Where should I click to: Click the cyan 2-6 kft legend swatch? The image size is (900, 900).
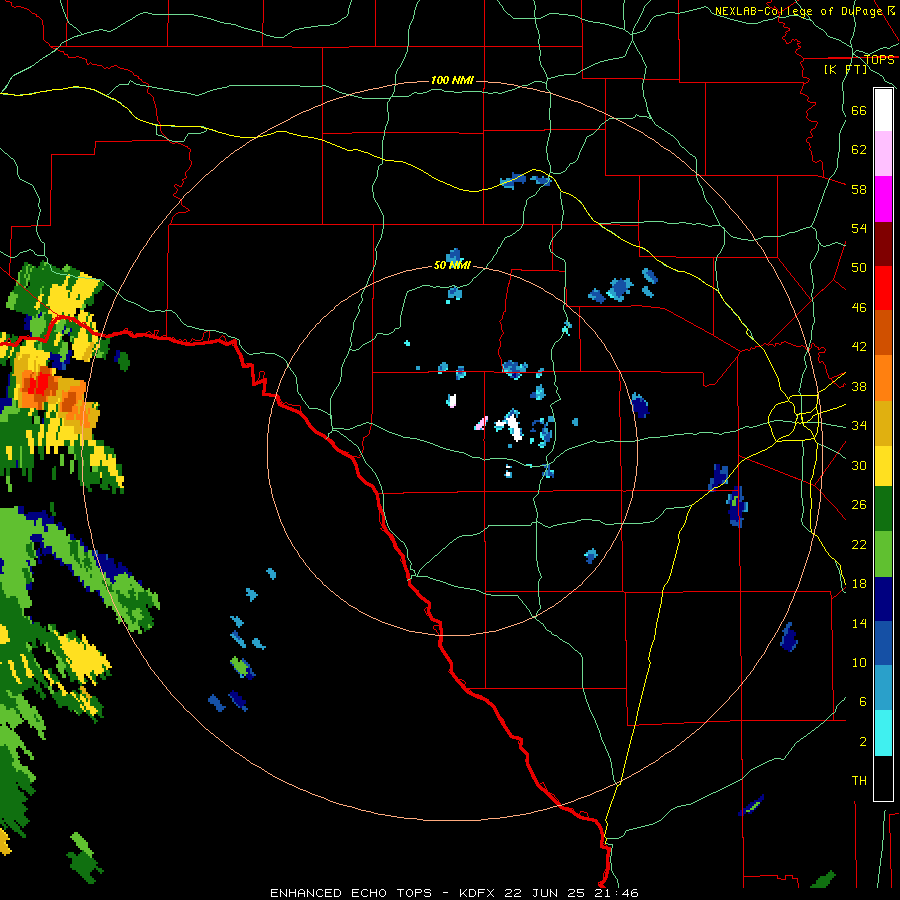(883, 733)
